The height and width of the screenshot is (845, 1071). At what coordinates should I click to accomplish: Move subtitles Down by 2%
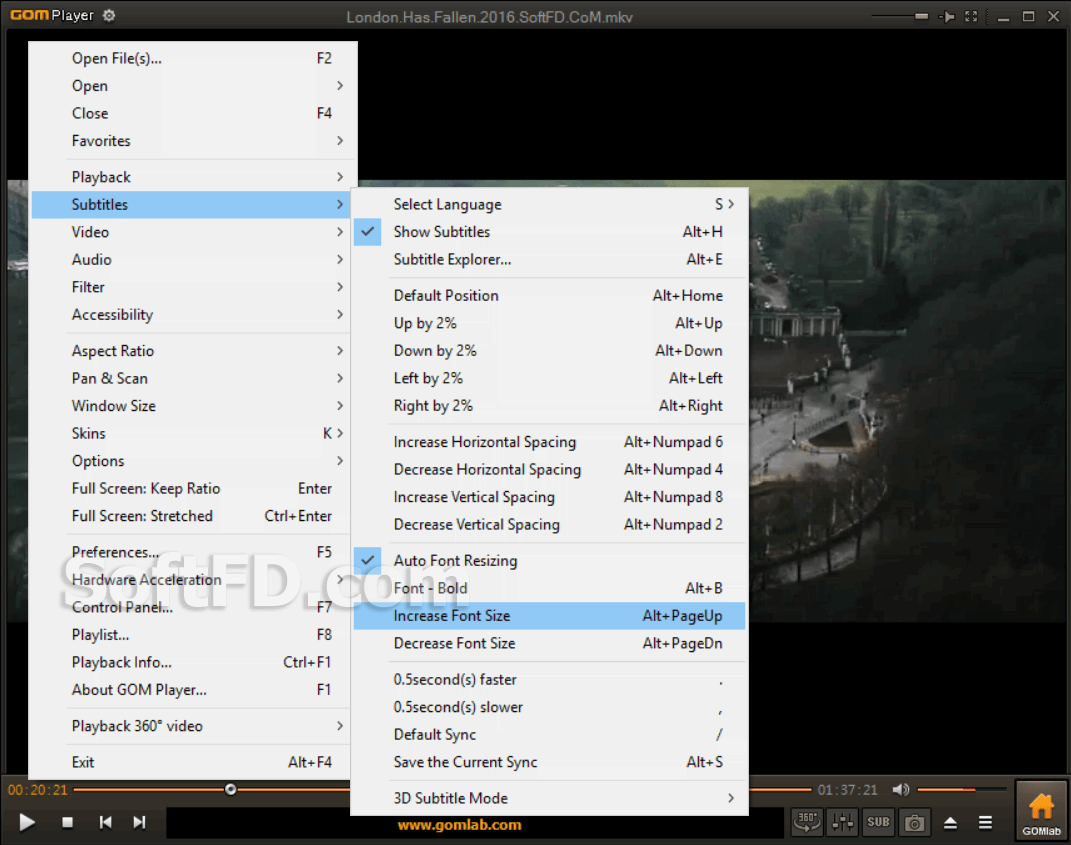coord(549,350)
